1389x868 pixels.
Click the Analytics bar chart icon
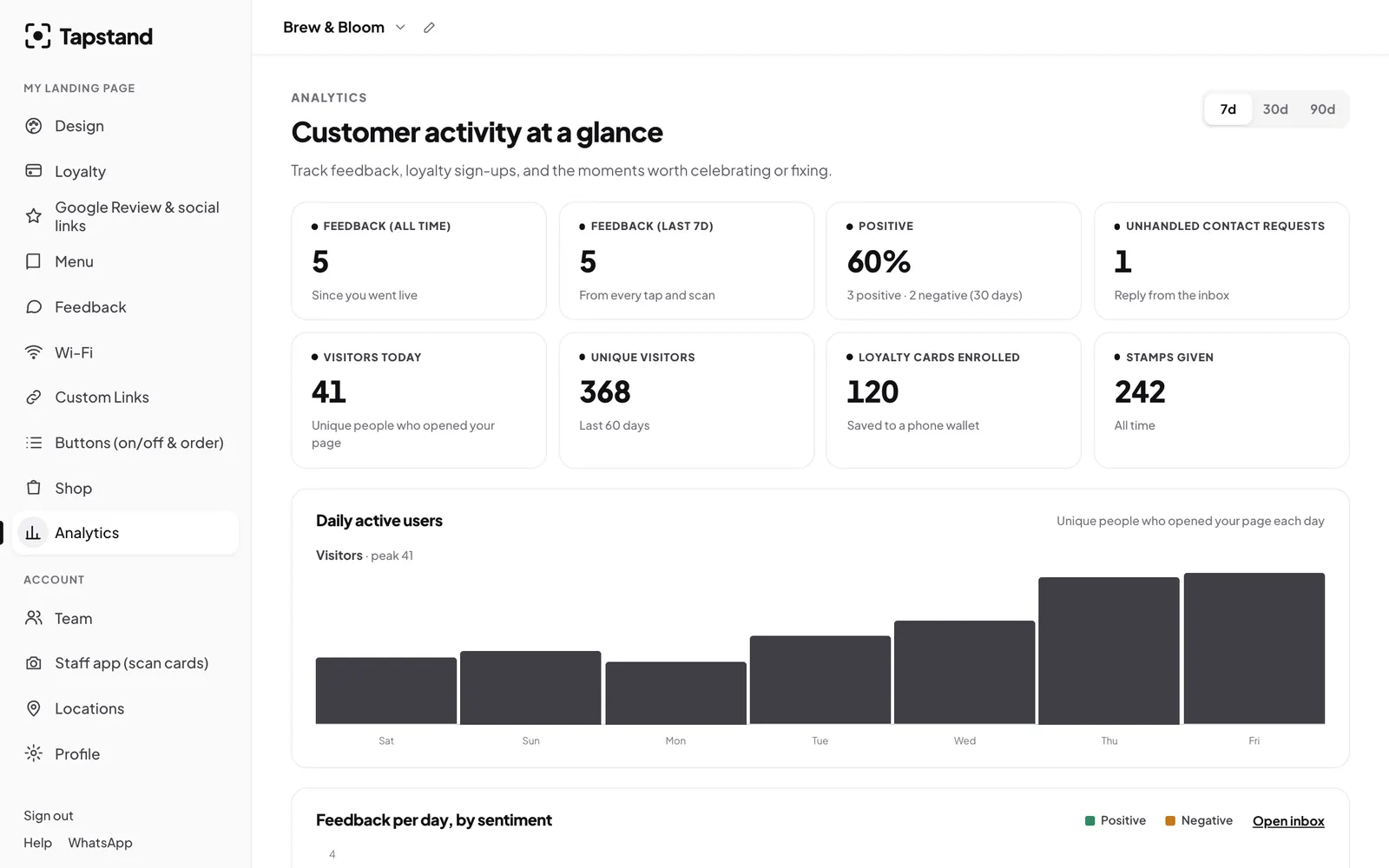click(x=33, y=533)
